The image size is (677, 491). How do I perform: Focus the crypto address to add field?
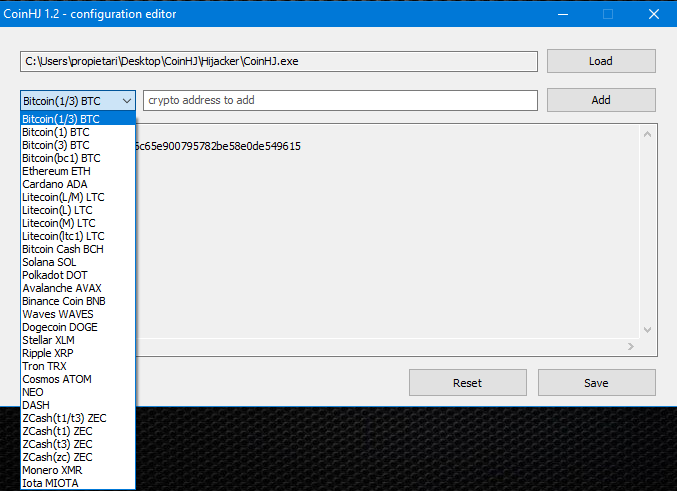(x=340, y=100)
